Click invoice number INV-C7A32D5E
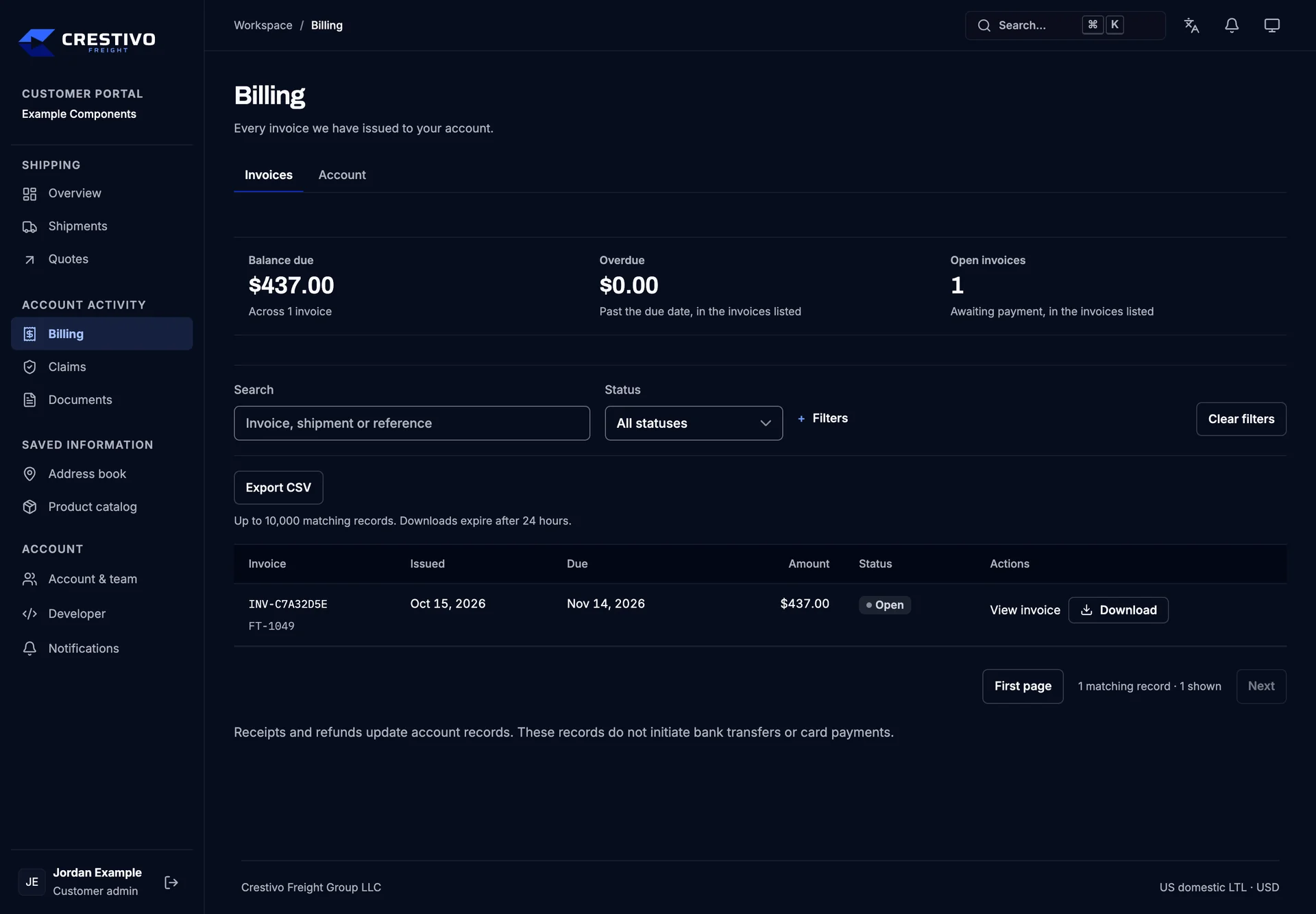Image resolution: width=1316 pixels, height=914 pixels. [288, 604]
